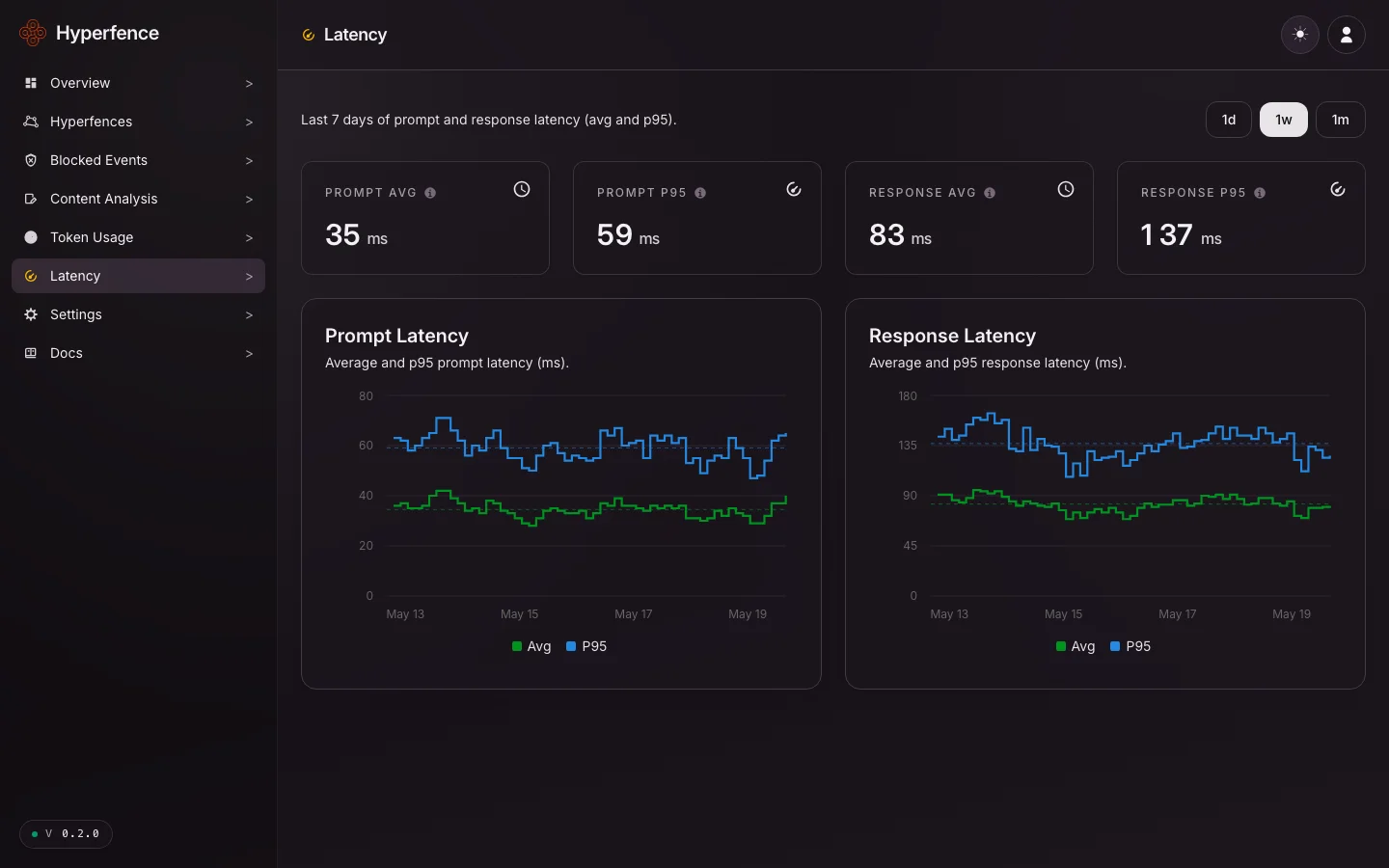Click the green status dot in the version badge
1389x868 pixels.
(35, 834)
